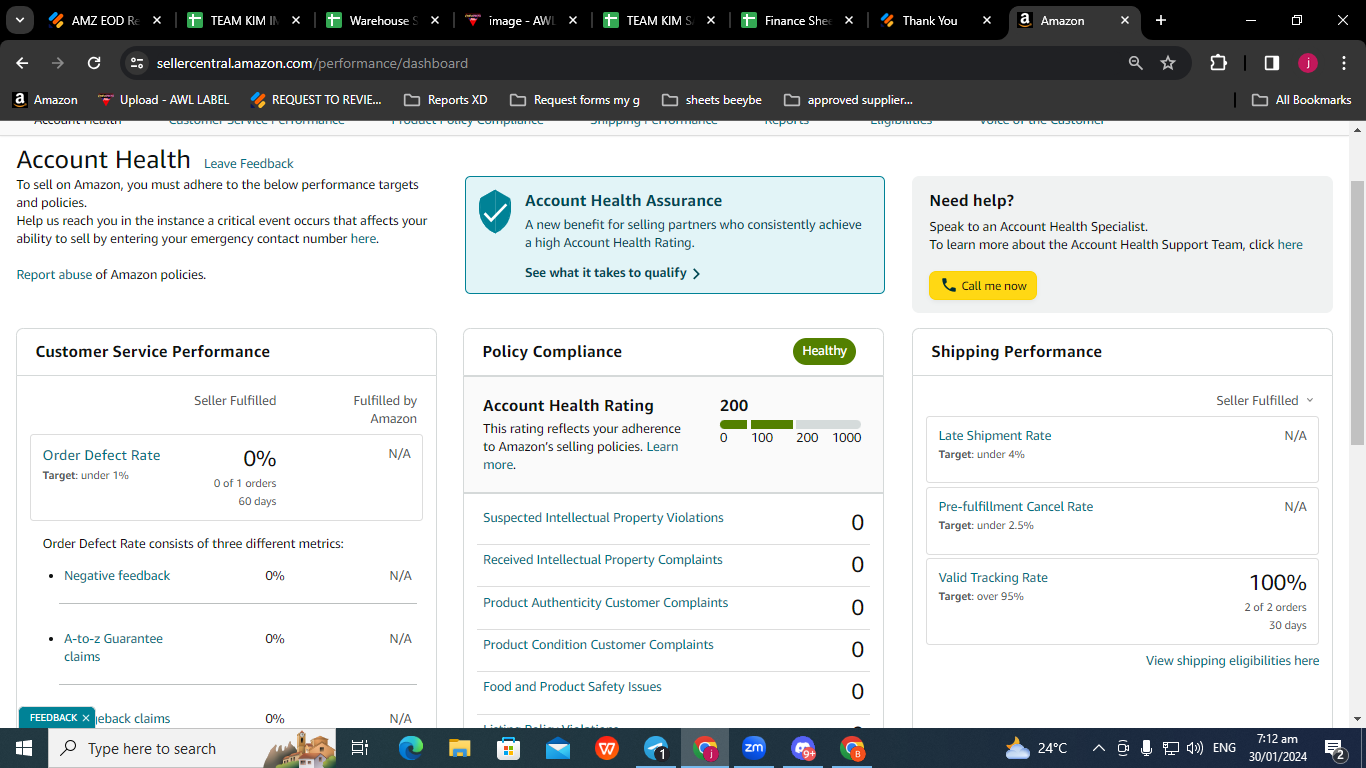Open Received Intellectual Property Complaints
Screen dimensions: 1366x768
[x=602, y=560]
